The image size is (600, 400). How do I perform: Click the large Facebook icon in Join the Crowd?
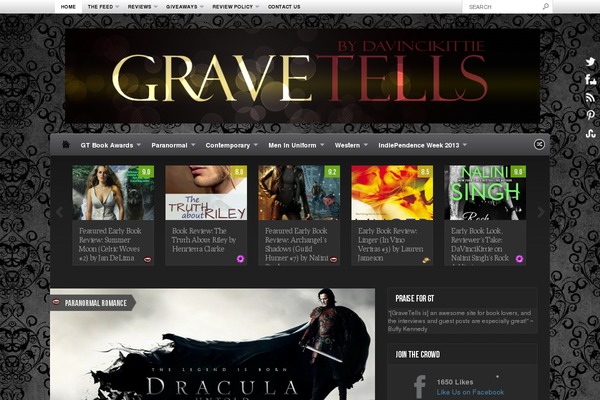(x=419, y=387)
